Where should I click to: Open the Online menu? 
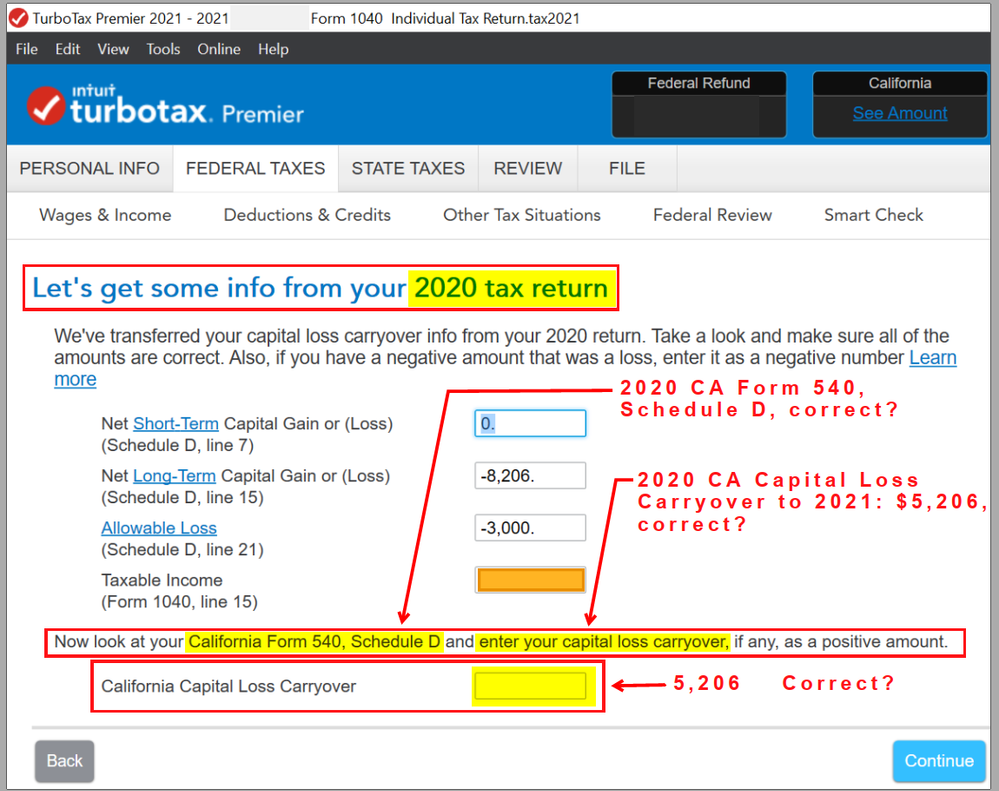[x=219, y=49]
